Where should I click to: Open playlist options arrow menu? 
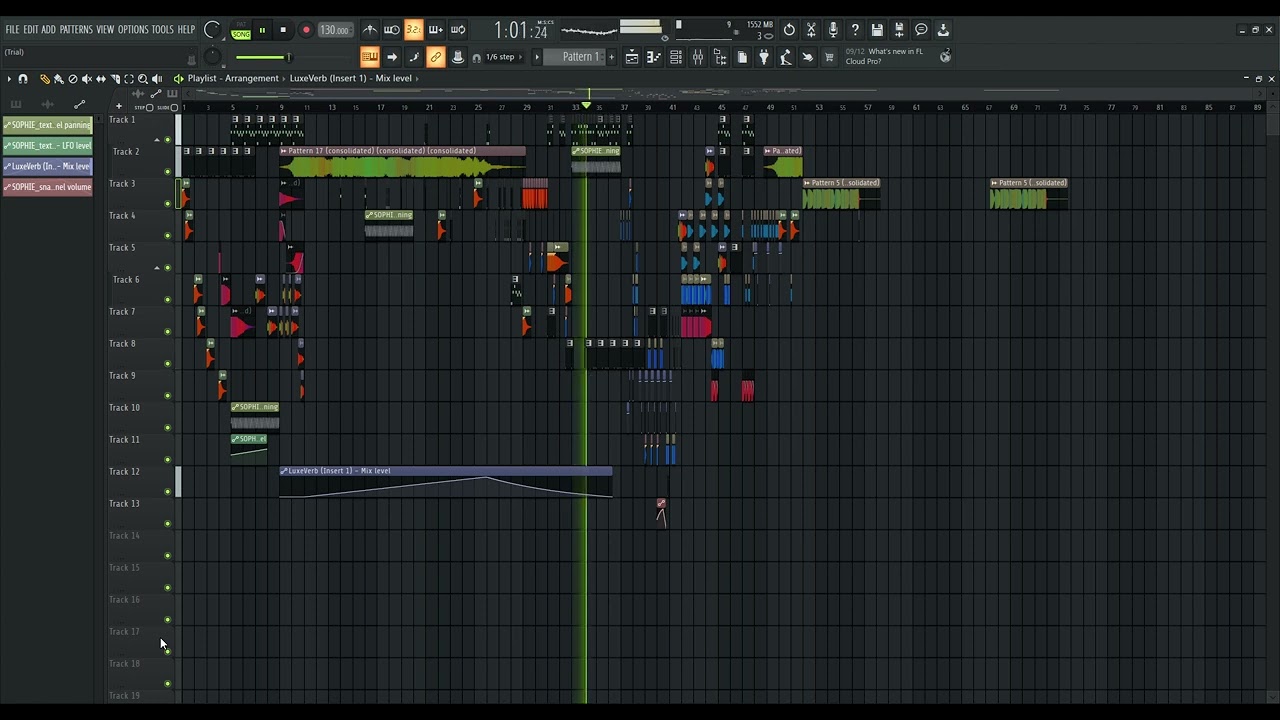point(9,78)
